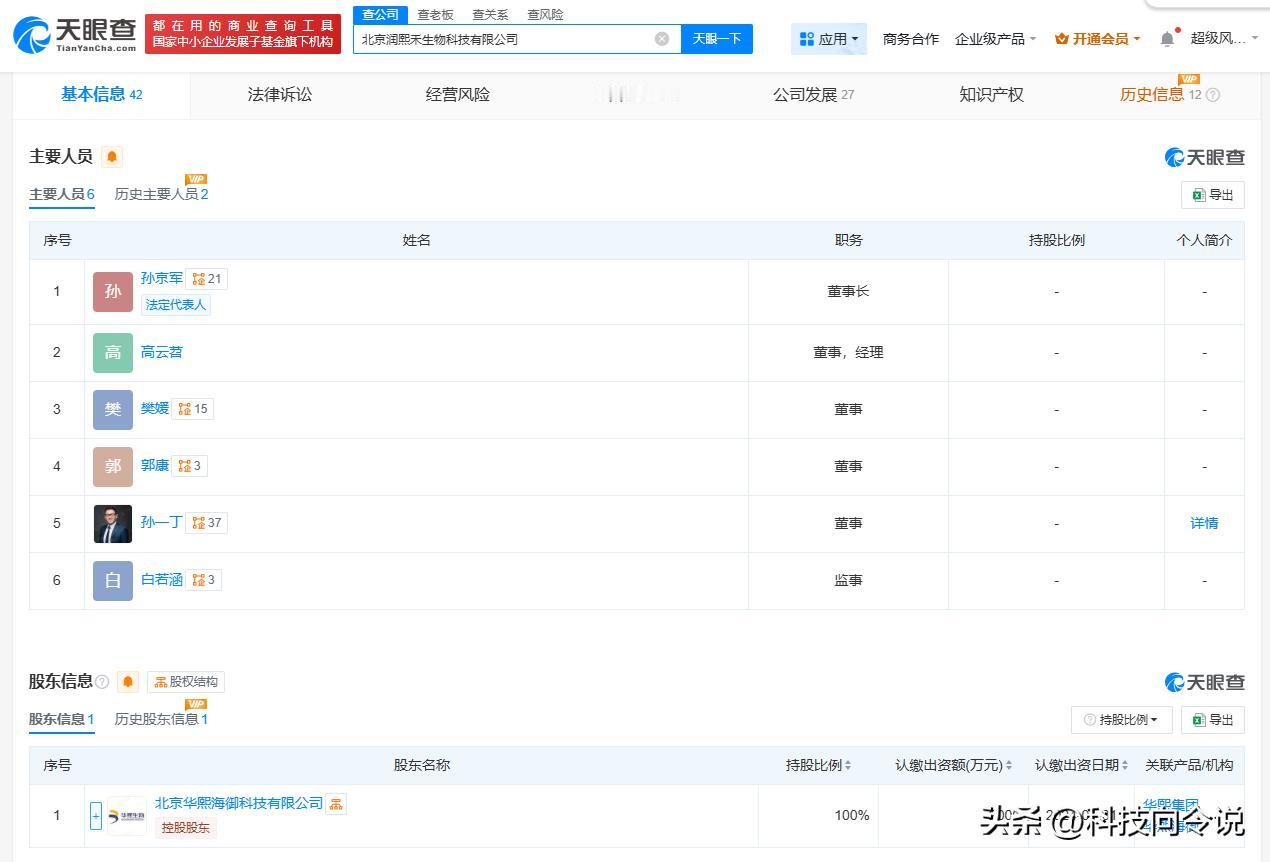Switch to the 法律诉讼 tab

click(280, 95)
